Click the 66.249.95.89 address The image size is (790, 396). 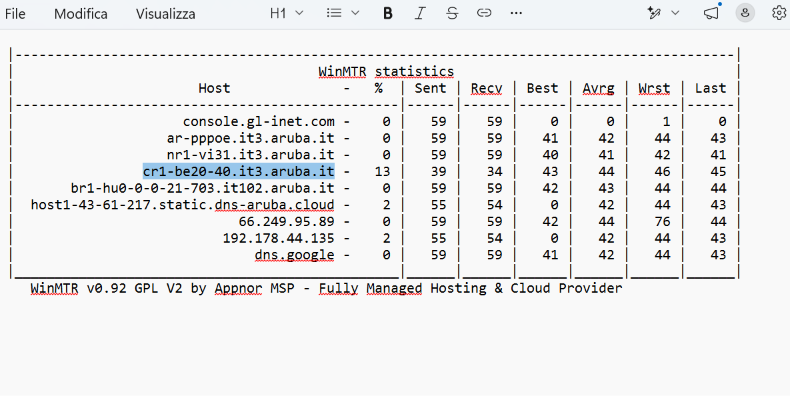pos(286,222)
